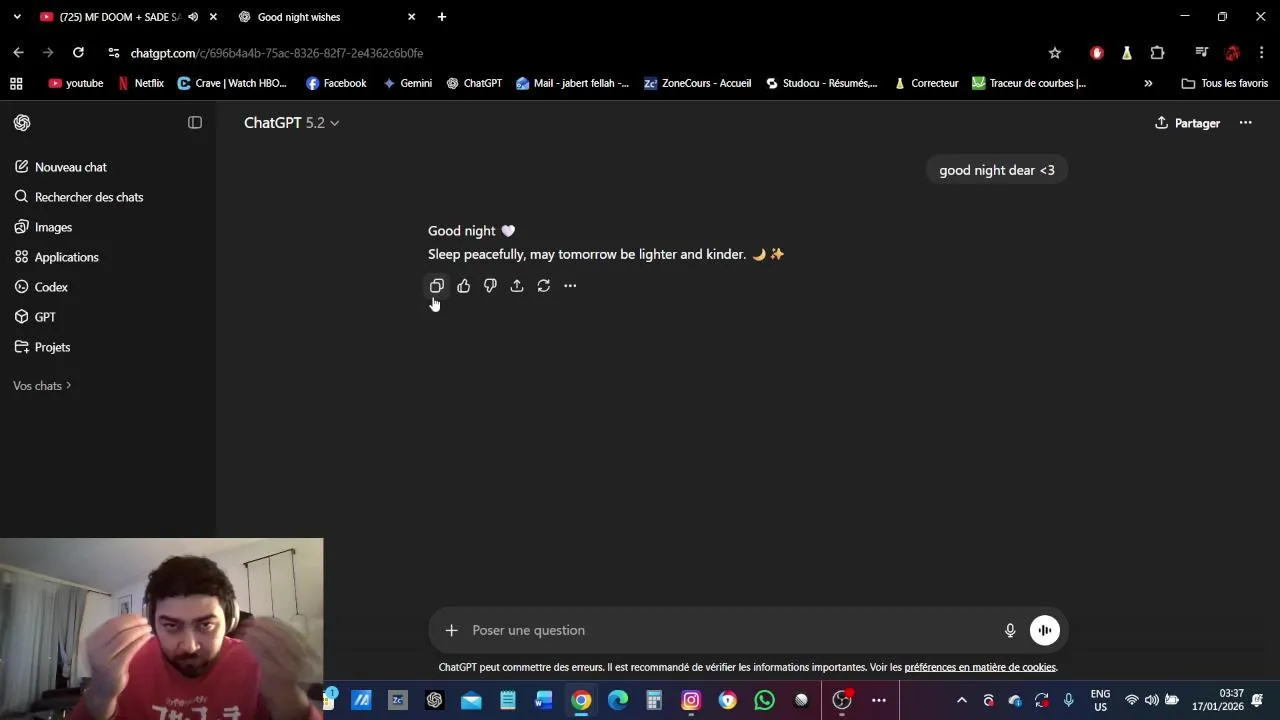This screenshot has height=720, width=1280.
Task: Open Projets in the sidebar
Action: pos(43,347)
